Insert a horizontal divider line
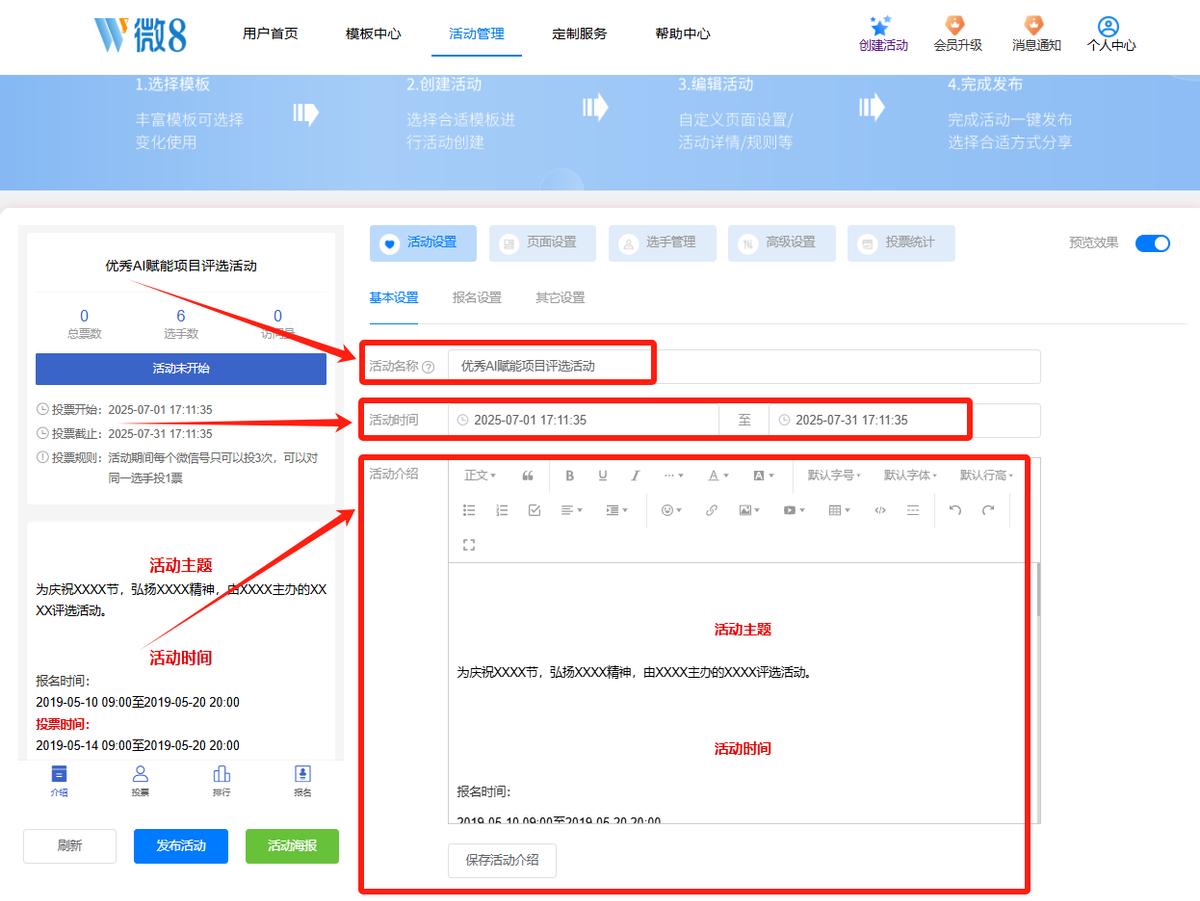 click(x=913, y=510)
